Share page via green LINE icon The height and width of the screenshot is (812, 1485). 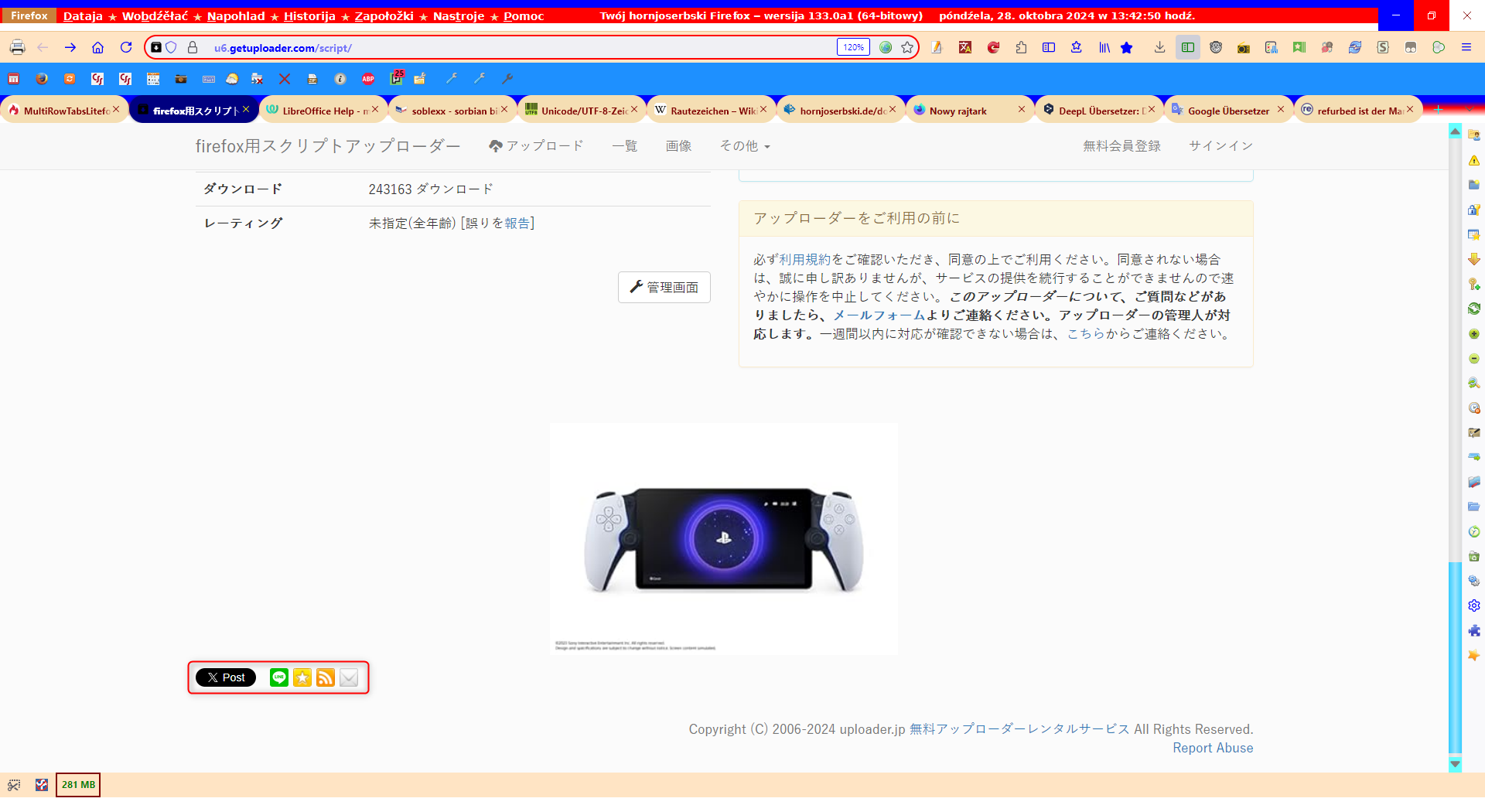click(x=278, y=677)
